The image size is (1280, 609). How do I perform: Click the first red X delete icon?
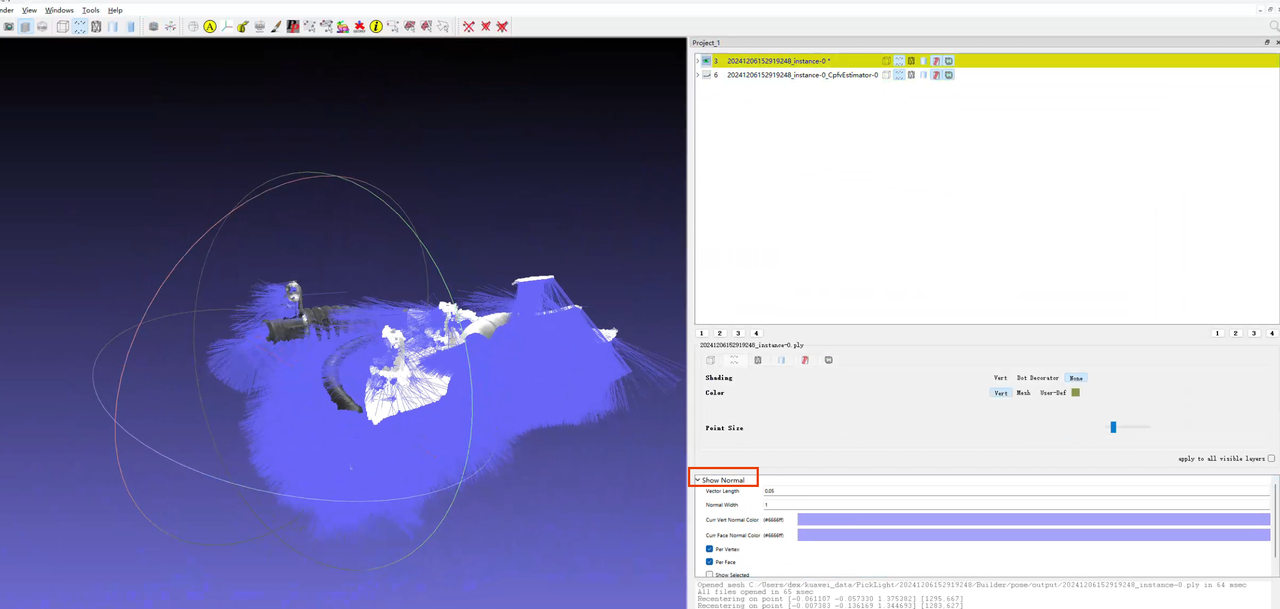468,26
